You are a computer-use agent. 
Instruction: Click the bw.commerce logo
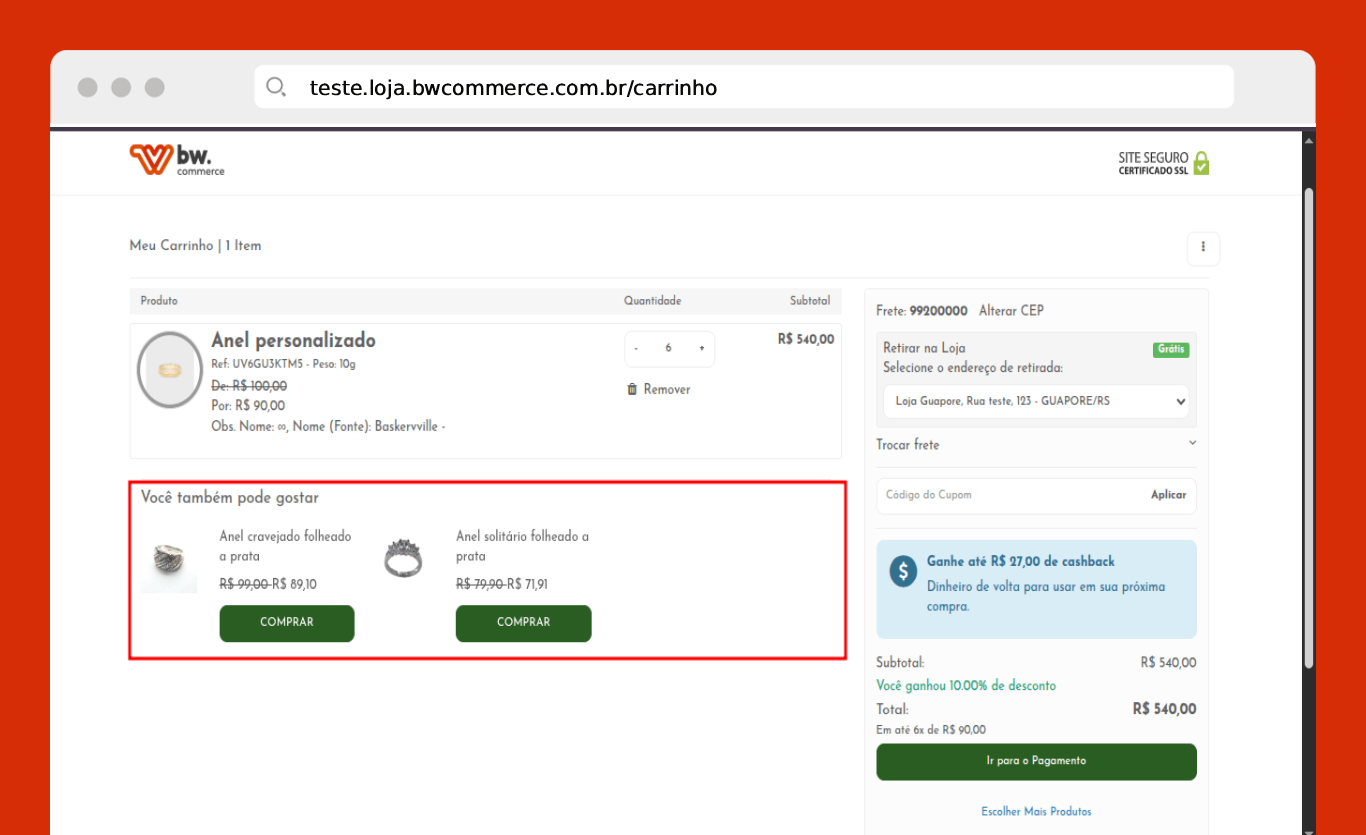[177, 160]
